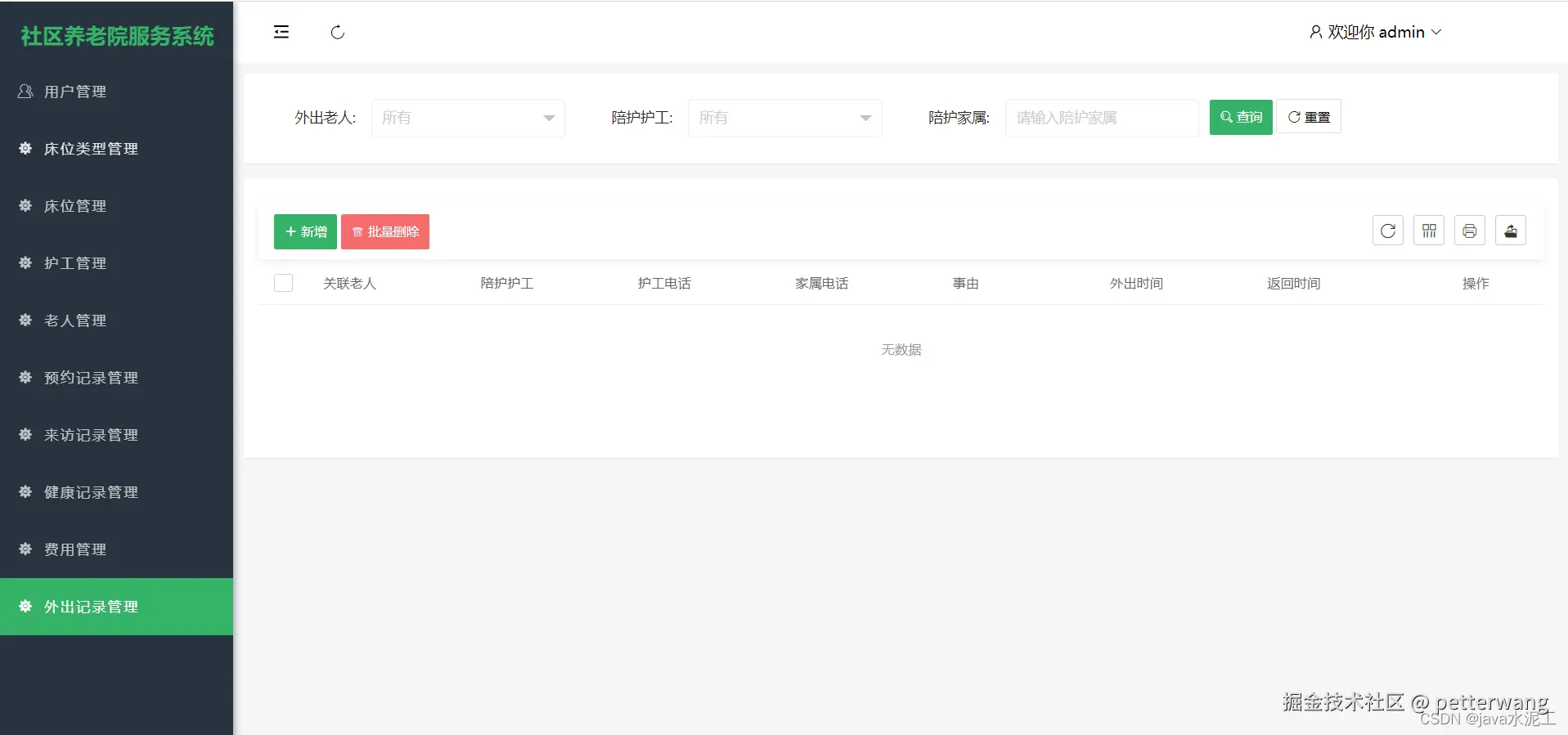Click into the 陪护家属 input field
Screen dimensions: 1568x735
(x=1102, y=118)
